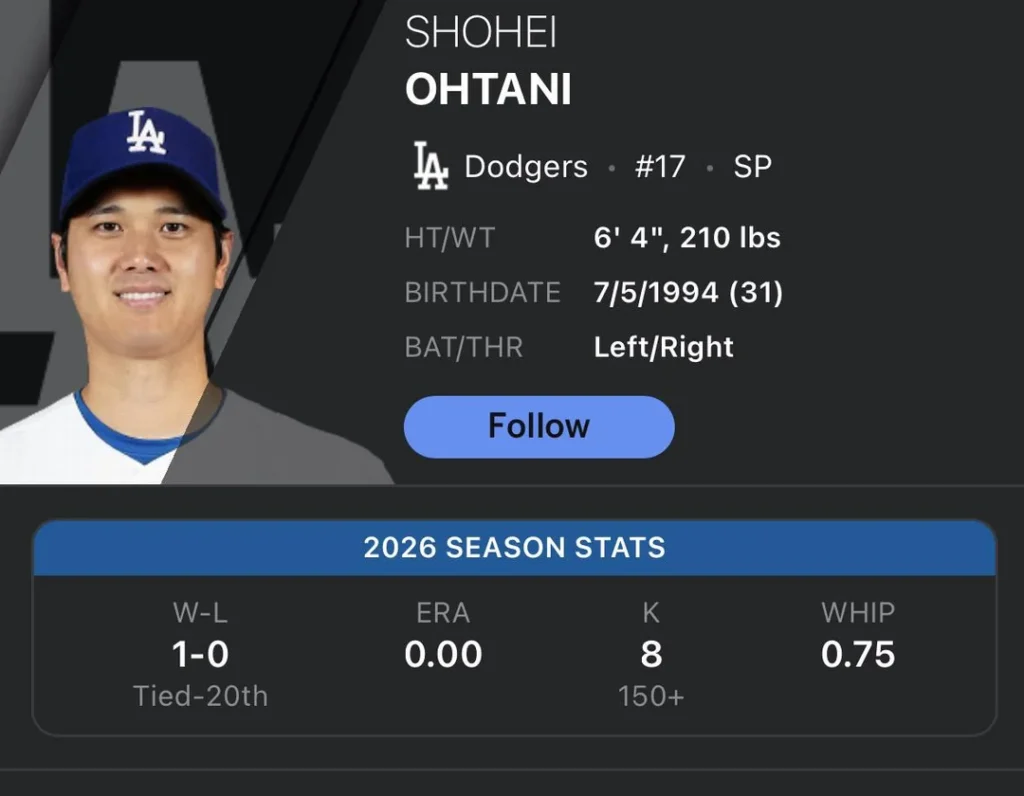Screen dimensions: 1024x796
Task: Select the #17 jersey number
Action: 660,166
